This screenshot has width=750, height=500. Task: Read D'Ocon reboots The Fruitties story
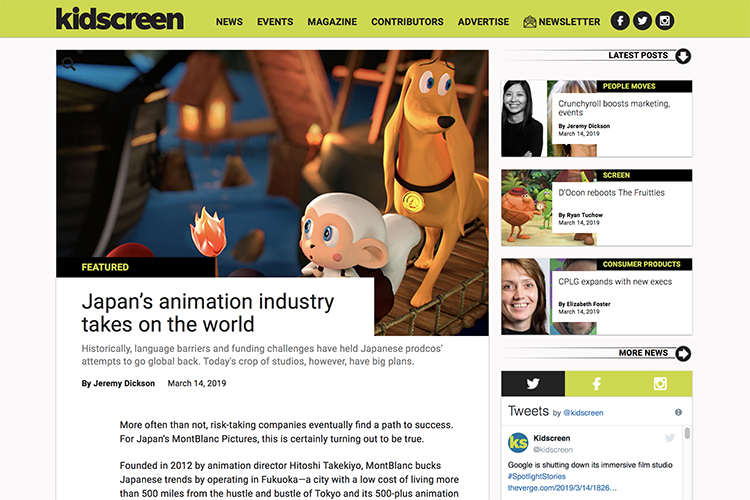pos(611,193)
